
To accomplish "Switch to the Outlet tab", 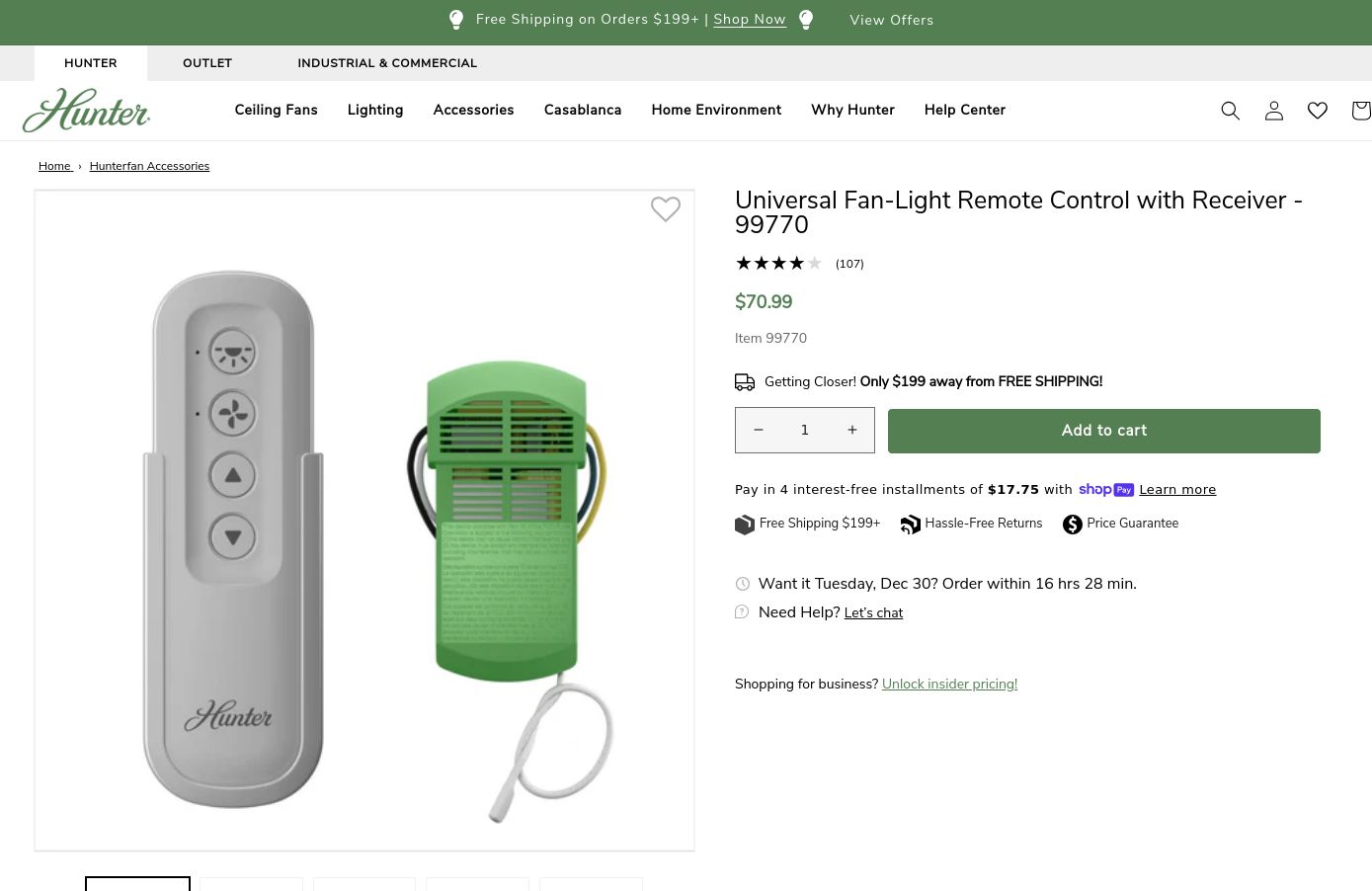I will 207,63.
